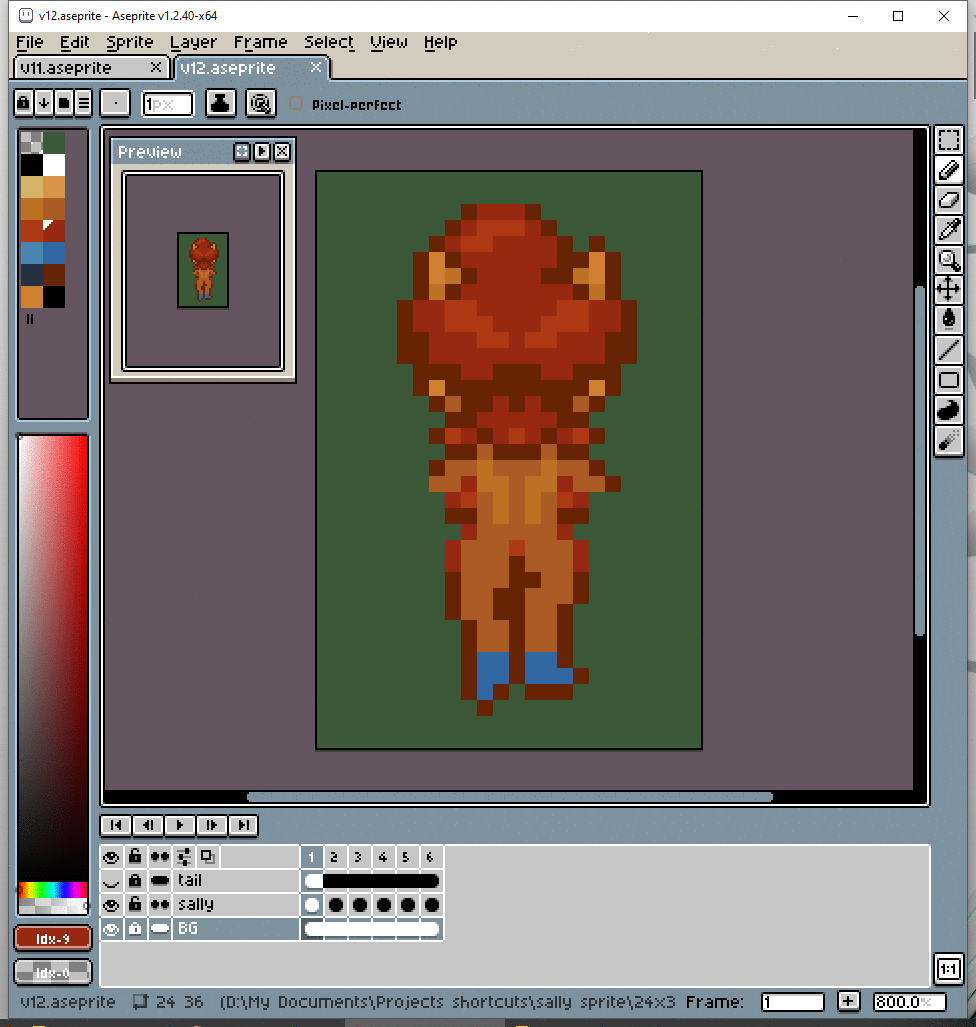Open the palette options menu button
This screenshot has height=1027, width=976.
click(x=83, y=102)
